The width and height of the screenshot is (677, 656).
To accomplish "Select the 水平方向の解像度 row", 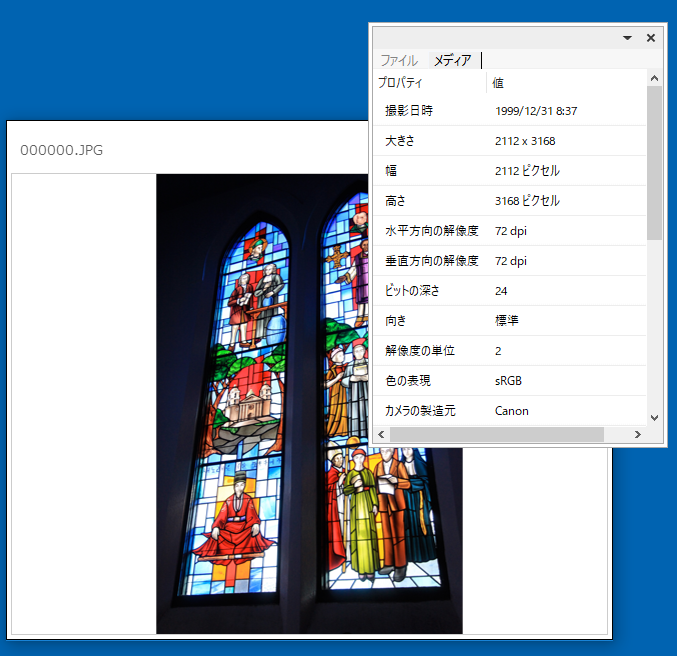I will click(x=509, y=231).
